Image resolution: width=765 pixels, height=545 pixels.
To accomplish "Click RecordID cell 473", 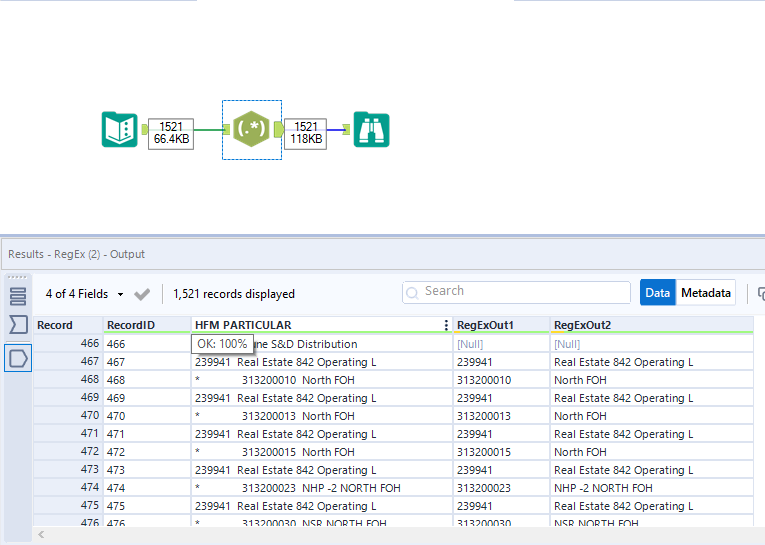I will pos(146,470).
